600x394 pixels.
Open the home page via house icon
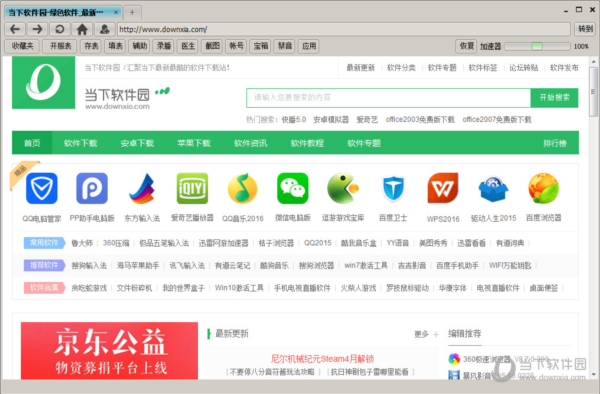(x=82, y=29)
